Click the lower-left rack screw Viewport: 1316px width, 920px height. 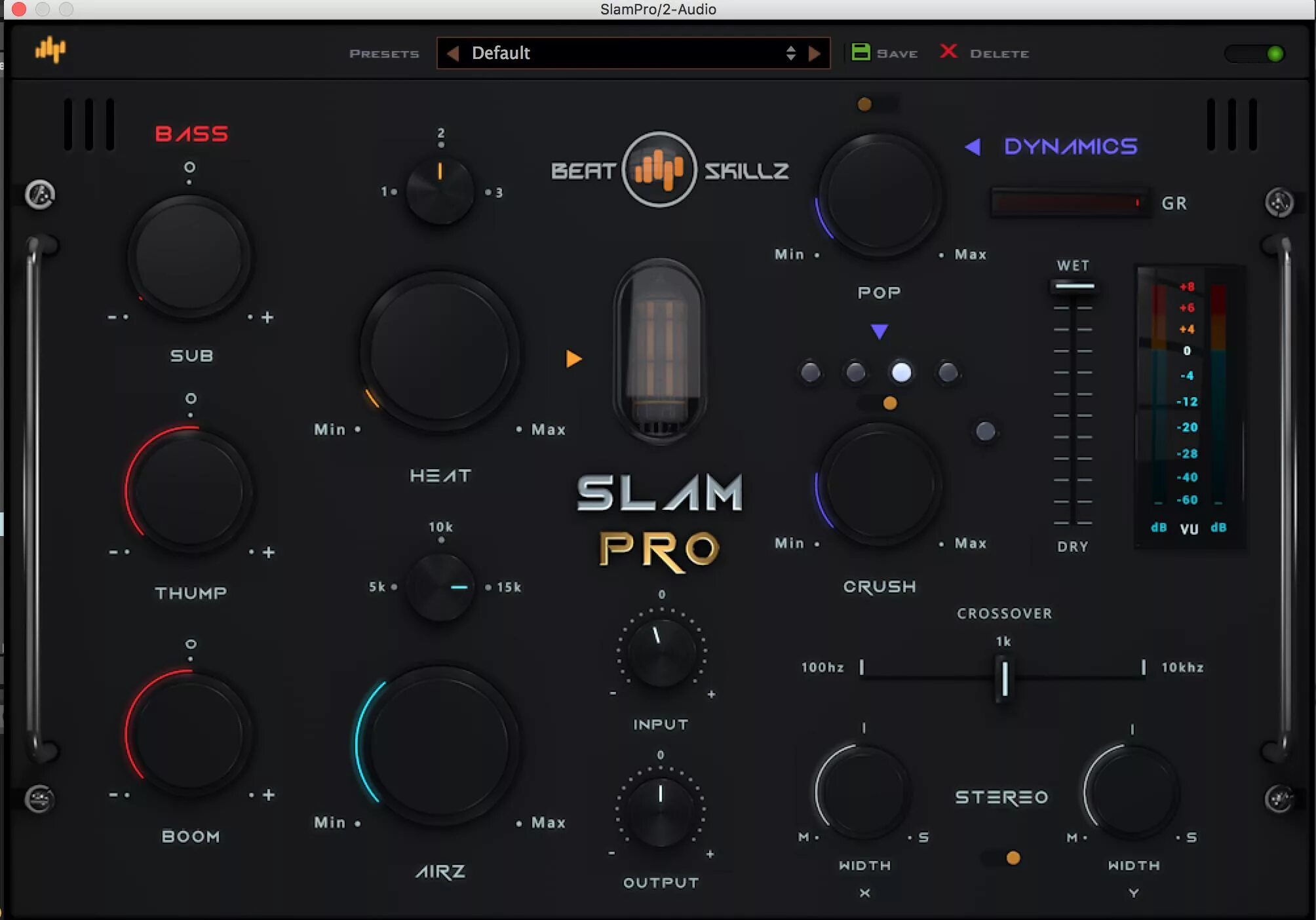pos(39,799)
